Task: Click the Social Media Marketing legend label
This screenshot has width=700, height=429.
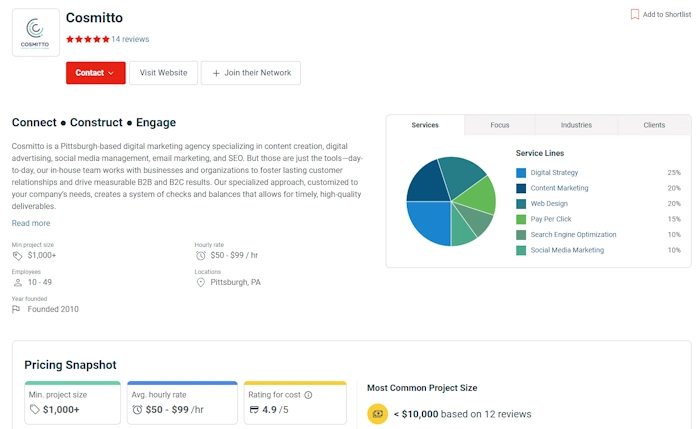Action: coord(567,250)
